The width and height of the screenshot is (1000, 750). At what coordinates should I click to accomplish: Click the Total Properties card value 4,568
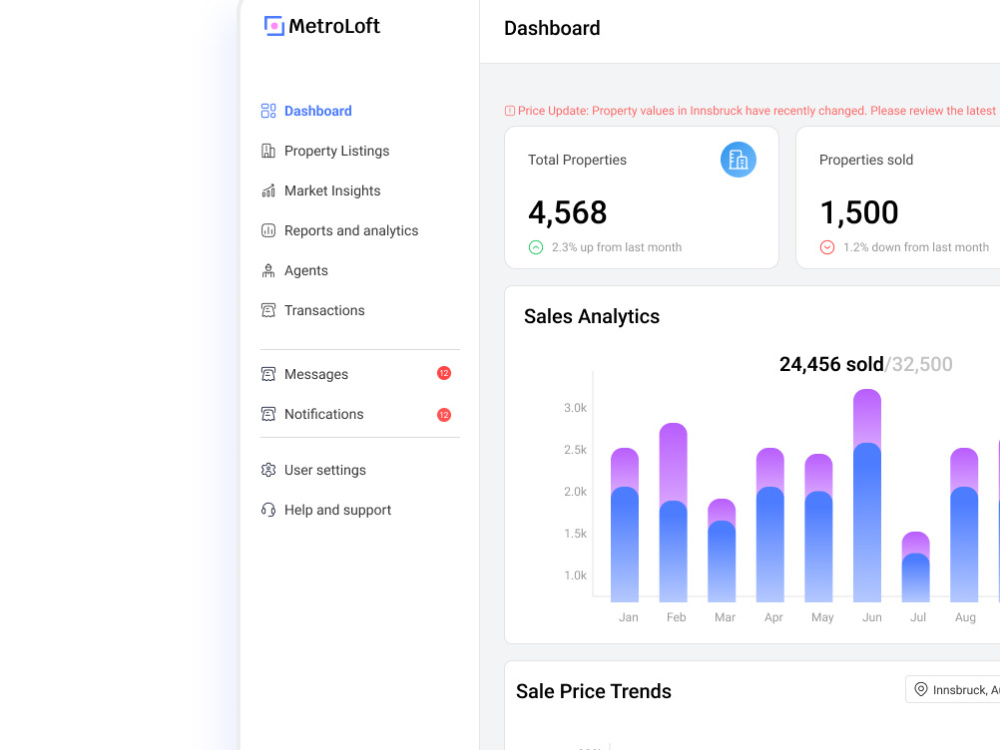pyautogui.click(x=568, y=212)
